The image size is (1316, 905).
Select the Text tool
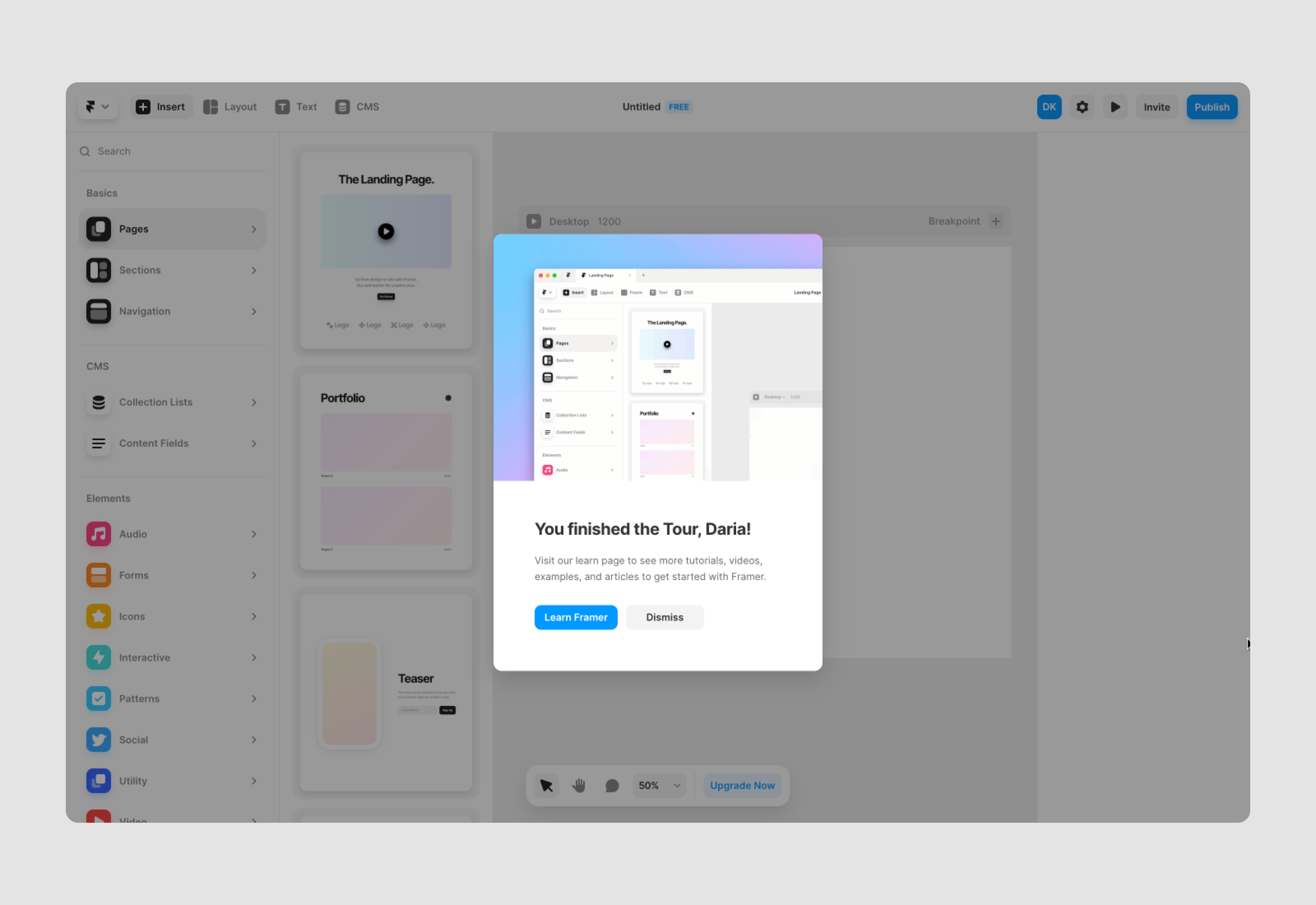[x=297, y=107]
